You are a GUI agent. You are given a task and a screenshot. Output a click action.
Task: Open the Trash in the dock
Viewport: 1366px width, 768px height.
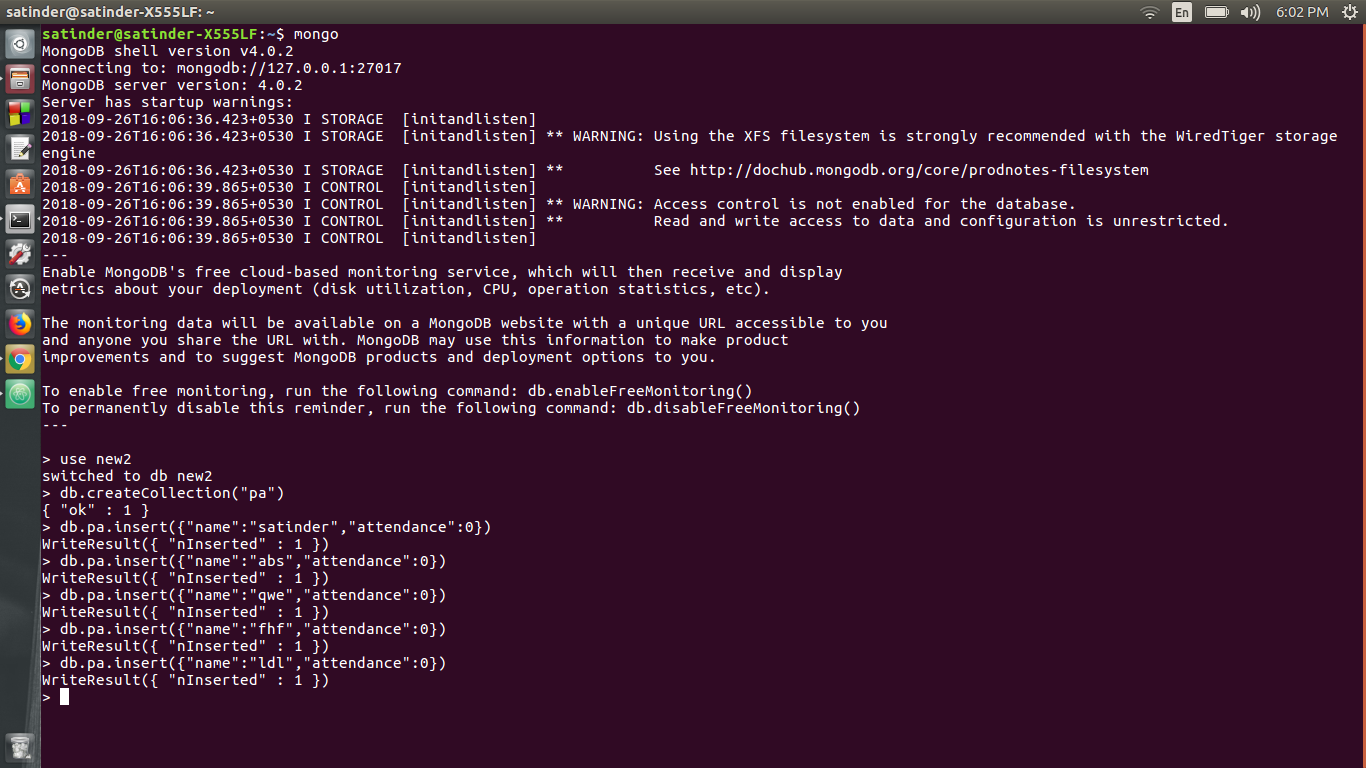point(20,746)
